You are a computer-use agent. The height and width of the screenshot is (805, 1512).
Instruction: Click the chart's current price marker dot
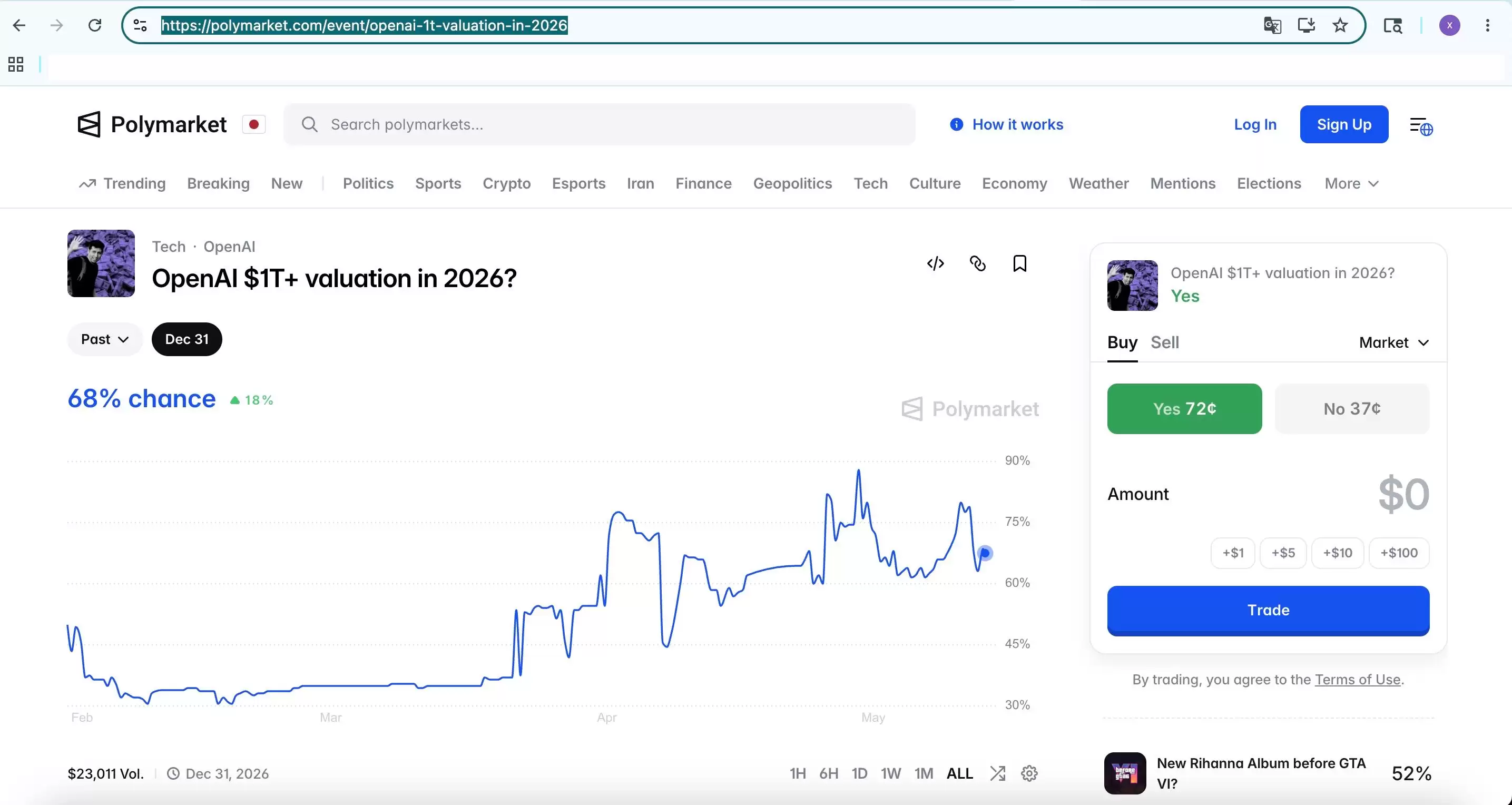tap(985, 553)
